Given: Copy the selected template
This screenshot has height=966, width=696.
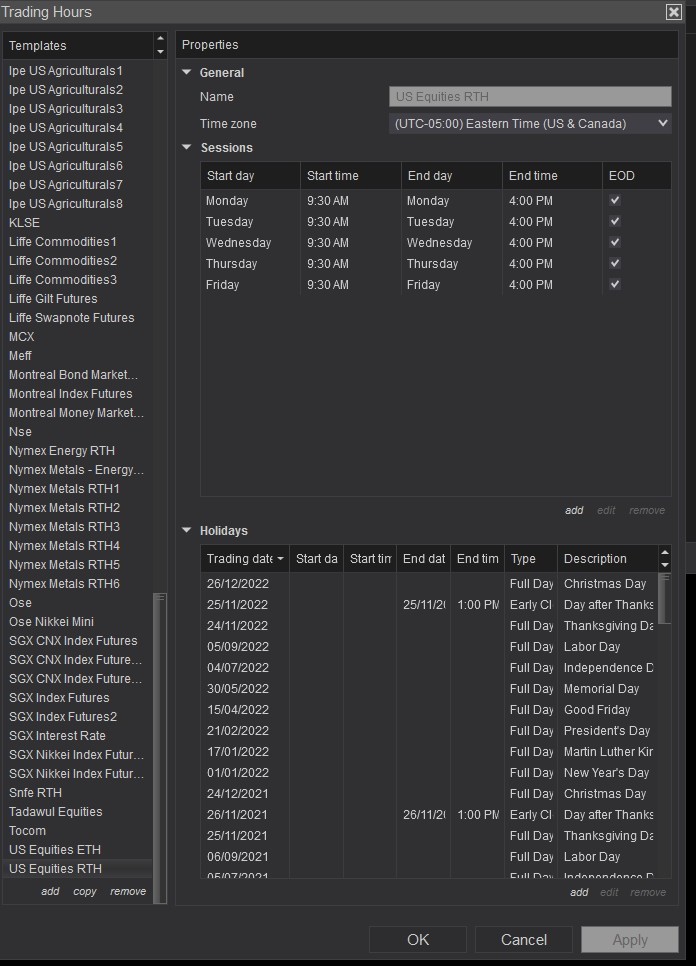Looking at the screenshot, I should [x=85, y=891].
